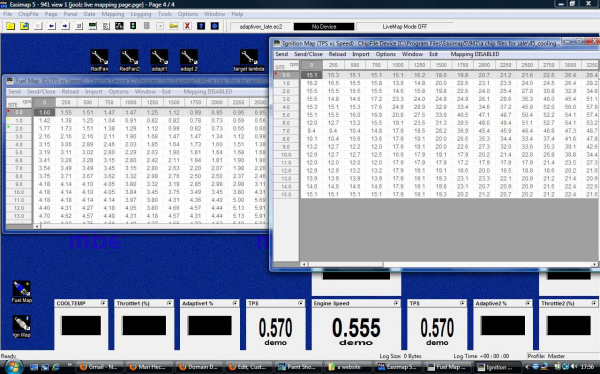600x374 pixels.
Task: Click the yellow folder open toolbar icon
Action: [10, 26]
